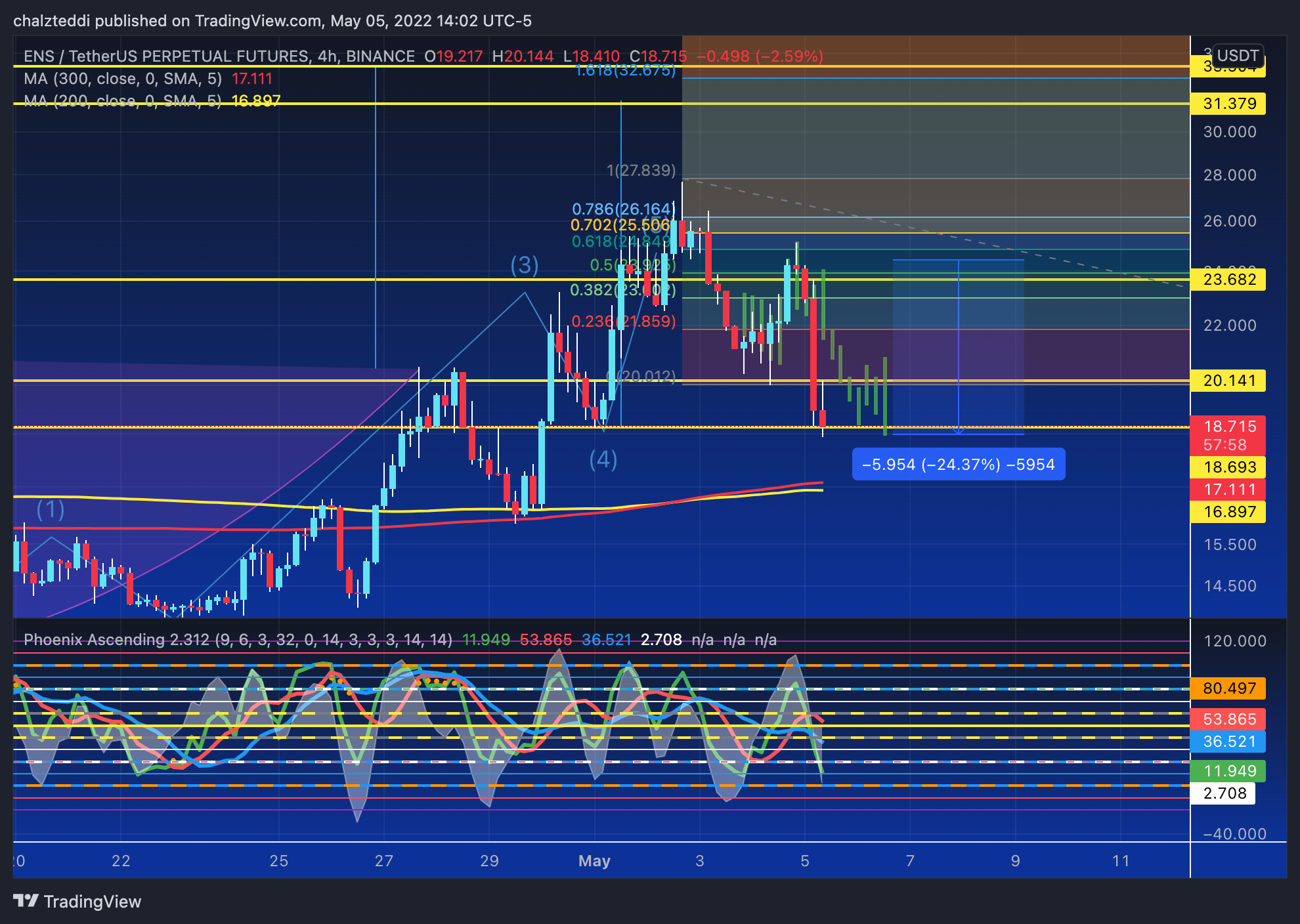Click the 16.897 value in MA 200 legend
The height and width of the screenshot is (924, 1300).
coord(256,101)
